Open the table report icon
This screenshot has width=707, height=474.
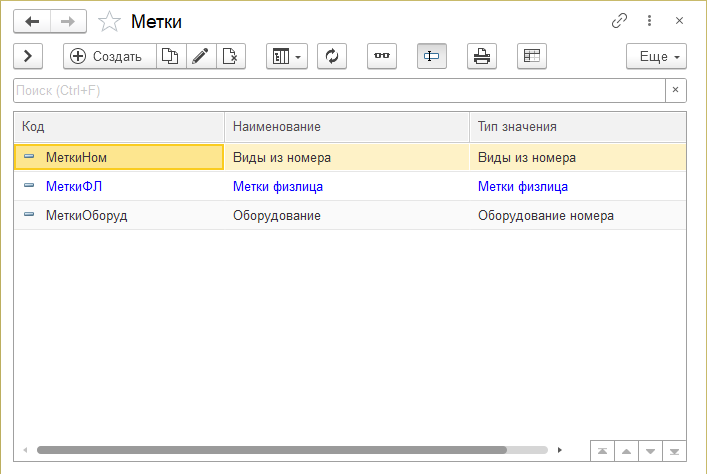coord(531,56)
